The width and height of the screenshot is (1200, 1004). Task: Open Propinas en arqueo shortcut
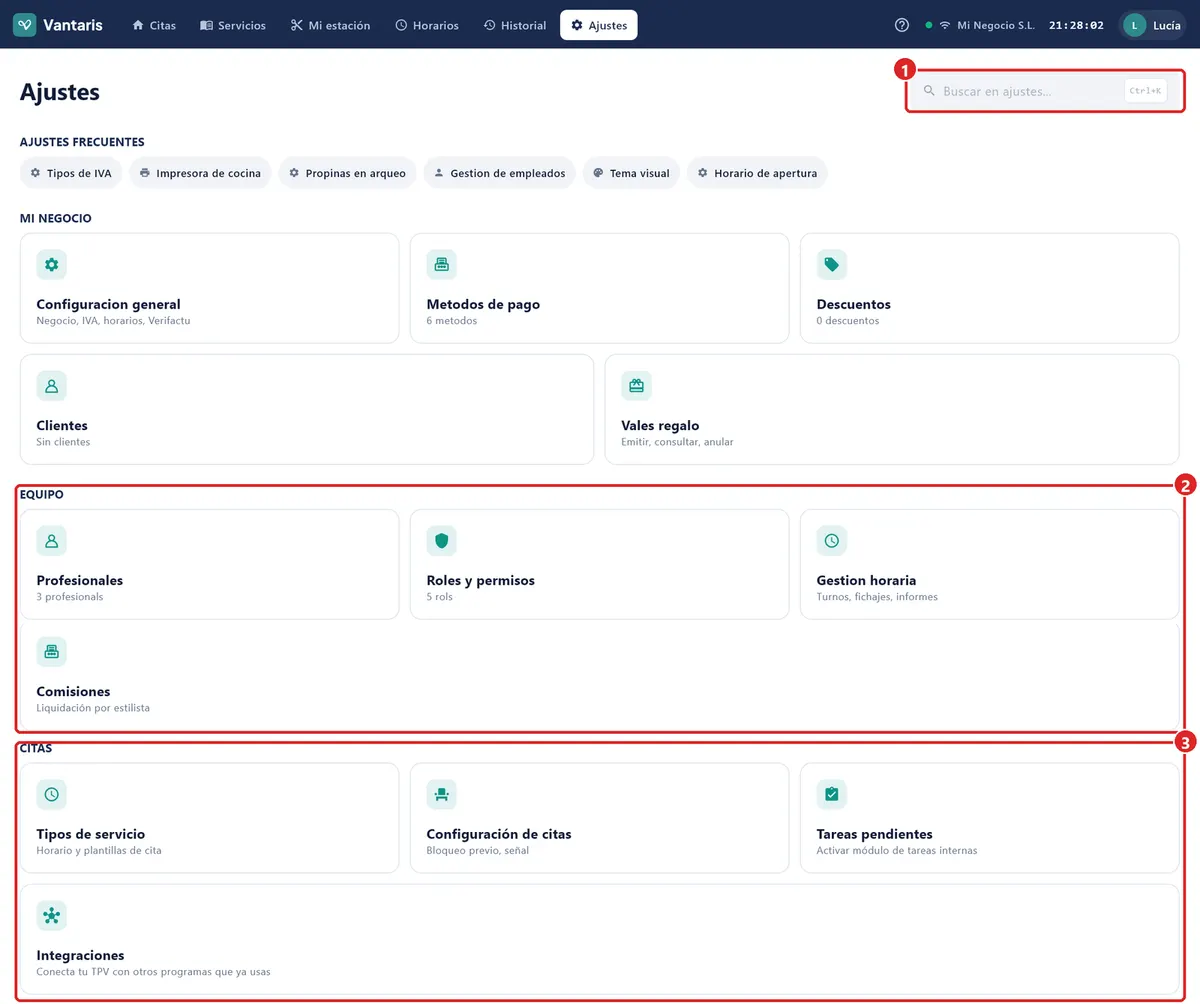tap(348, 173)
